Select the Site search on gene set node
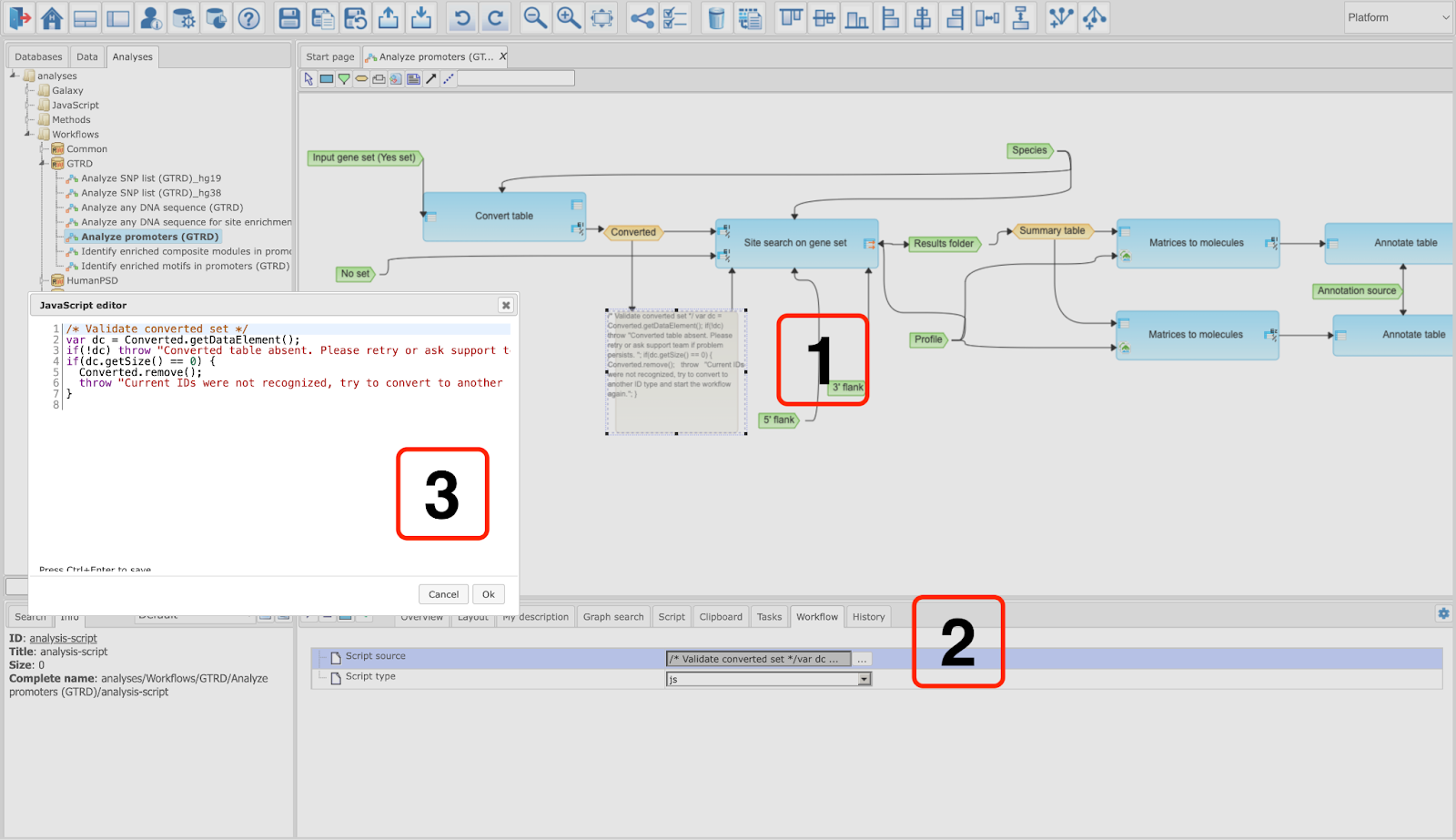 pyautogui.click(x=795, y=243)
